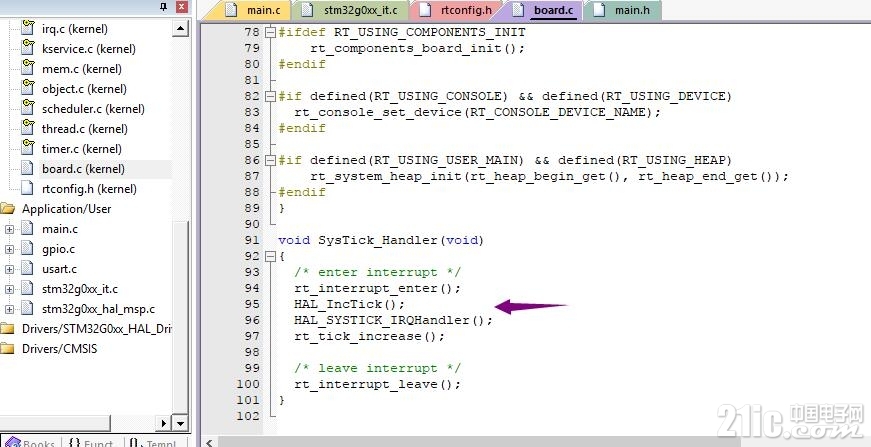
Task: Click the rt_components_board_init(); line
Action: (x=417, y=48)
